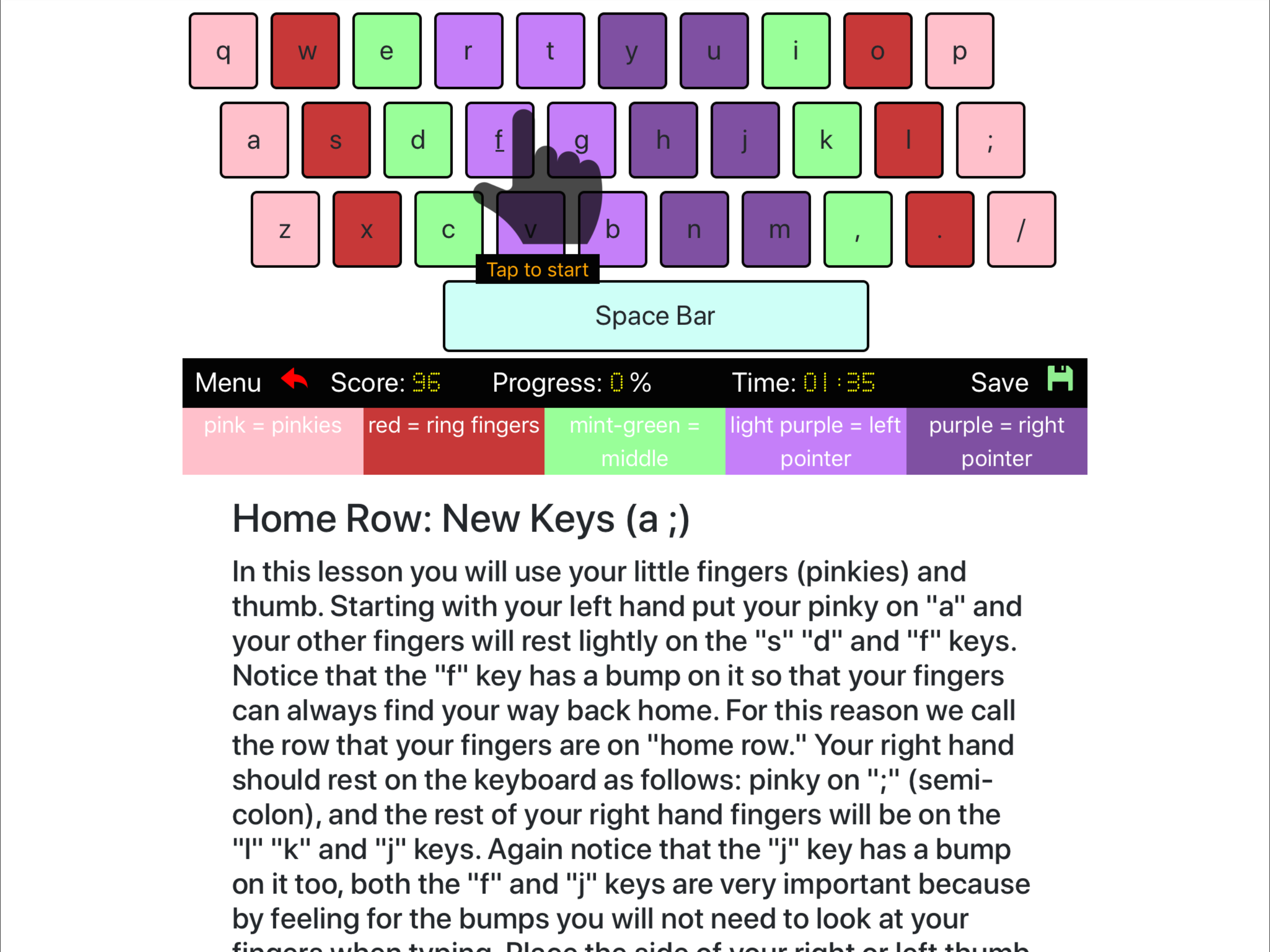Click Tap to start button

point(536,269)
